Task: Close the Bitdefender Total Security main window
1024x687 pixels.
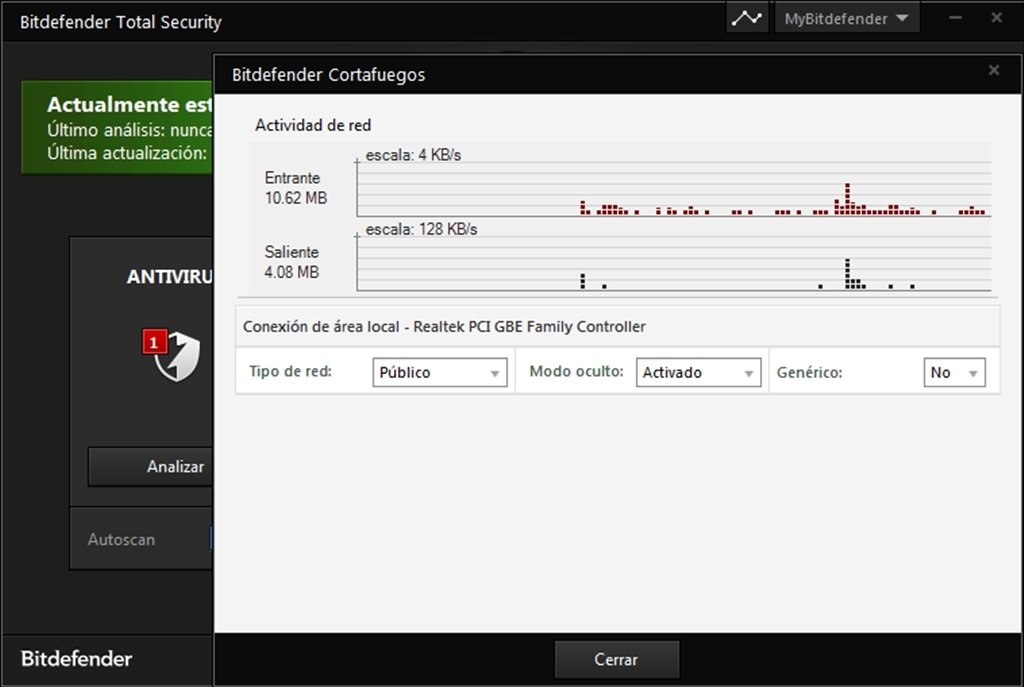Action: (997, 18)
